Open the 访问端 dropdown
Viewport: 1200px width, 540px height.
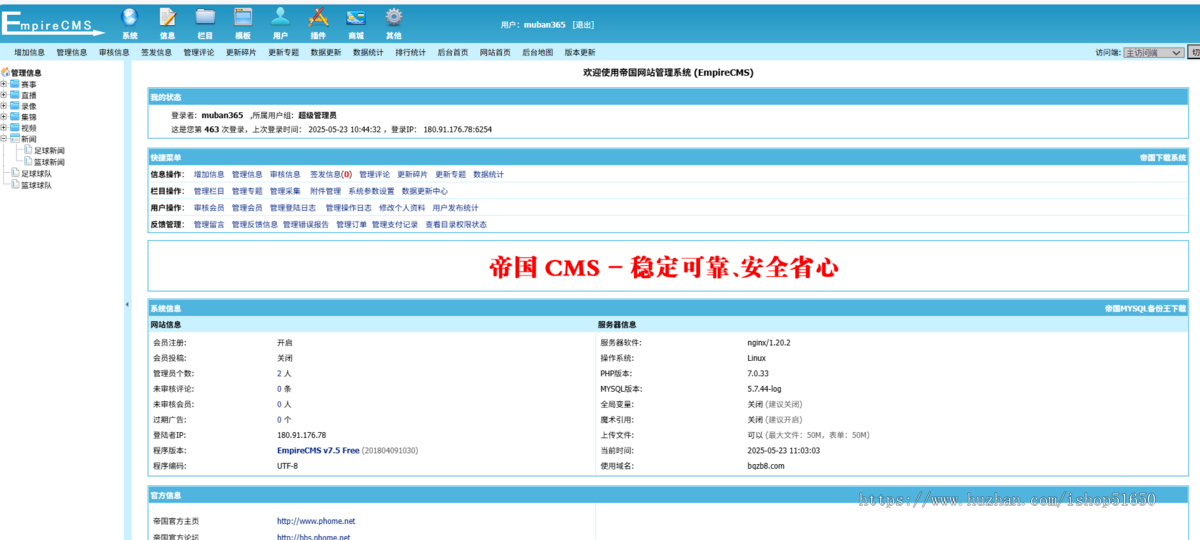click(x=1153, y=52)
